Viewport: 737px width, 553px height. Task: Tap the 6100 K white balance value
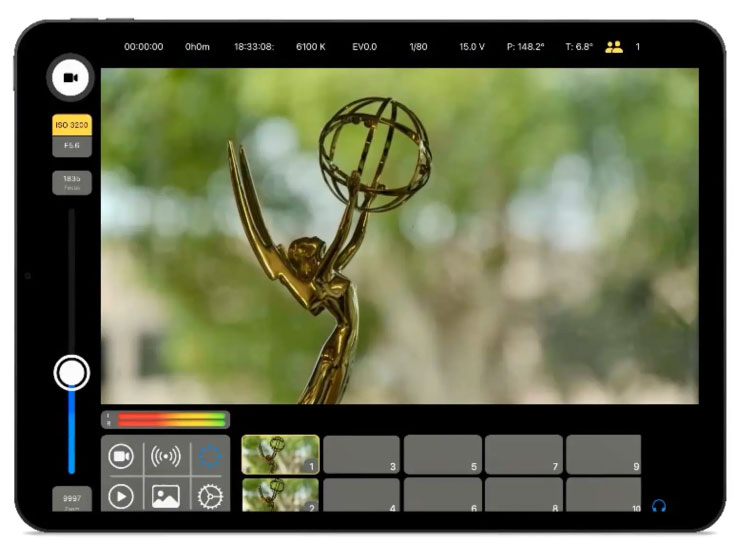point(311,47)
